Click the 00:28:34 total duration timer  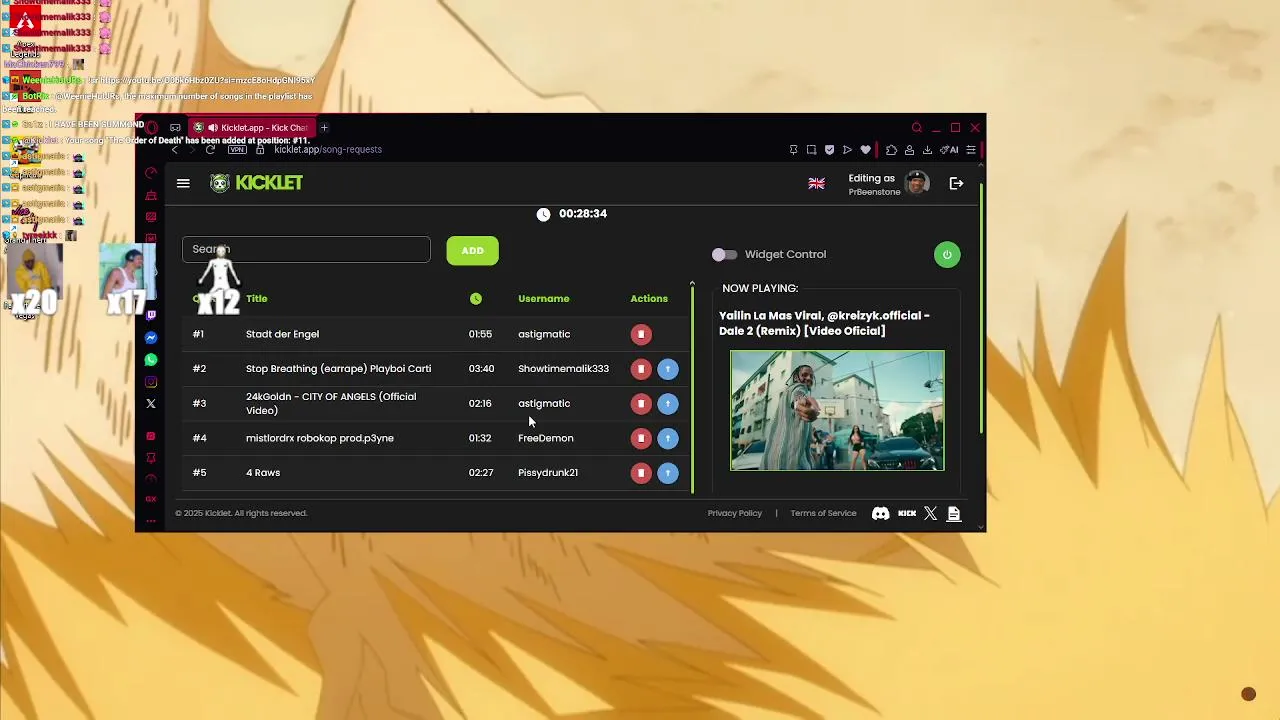(x=583, y=214)
